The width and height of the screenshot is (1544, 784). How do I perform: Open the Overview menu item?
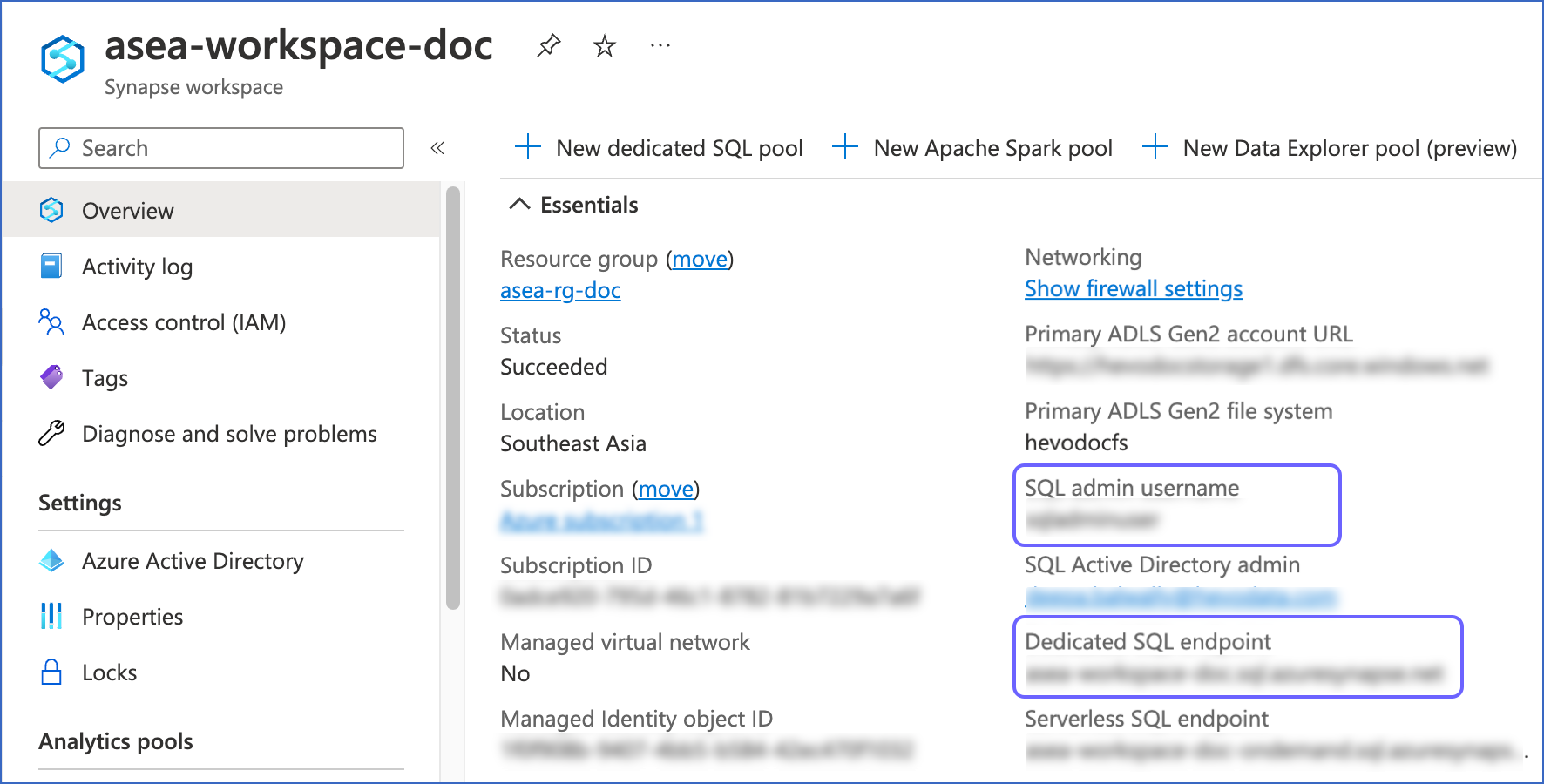coord(221,210)
